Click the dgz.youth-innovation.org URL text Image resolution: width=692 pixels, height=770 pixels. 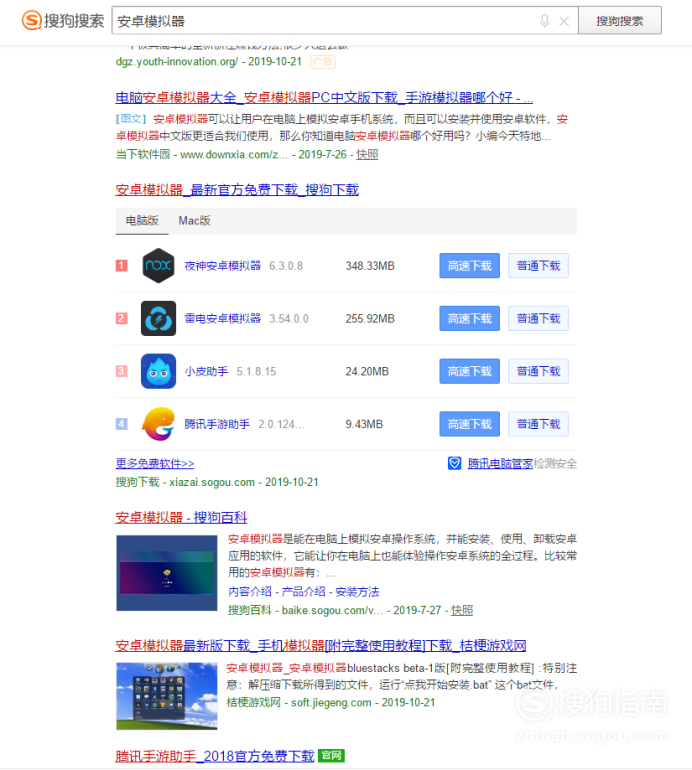[177, 61]
